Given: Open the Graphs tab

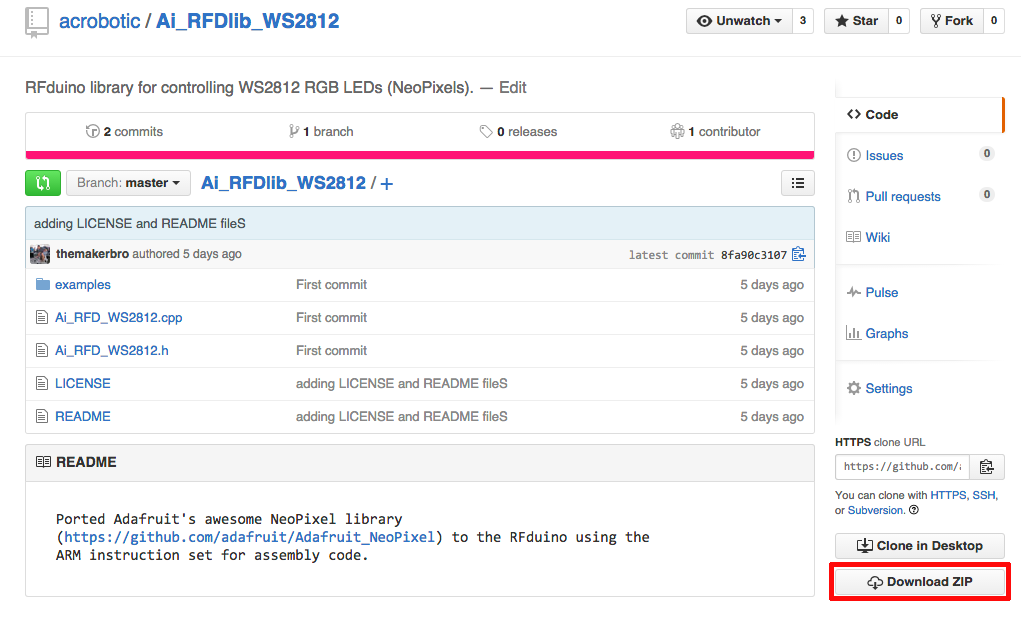Looking at the screenshot, I should point(886,334).
